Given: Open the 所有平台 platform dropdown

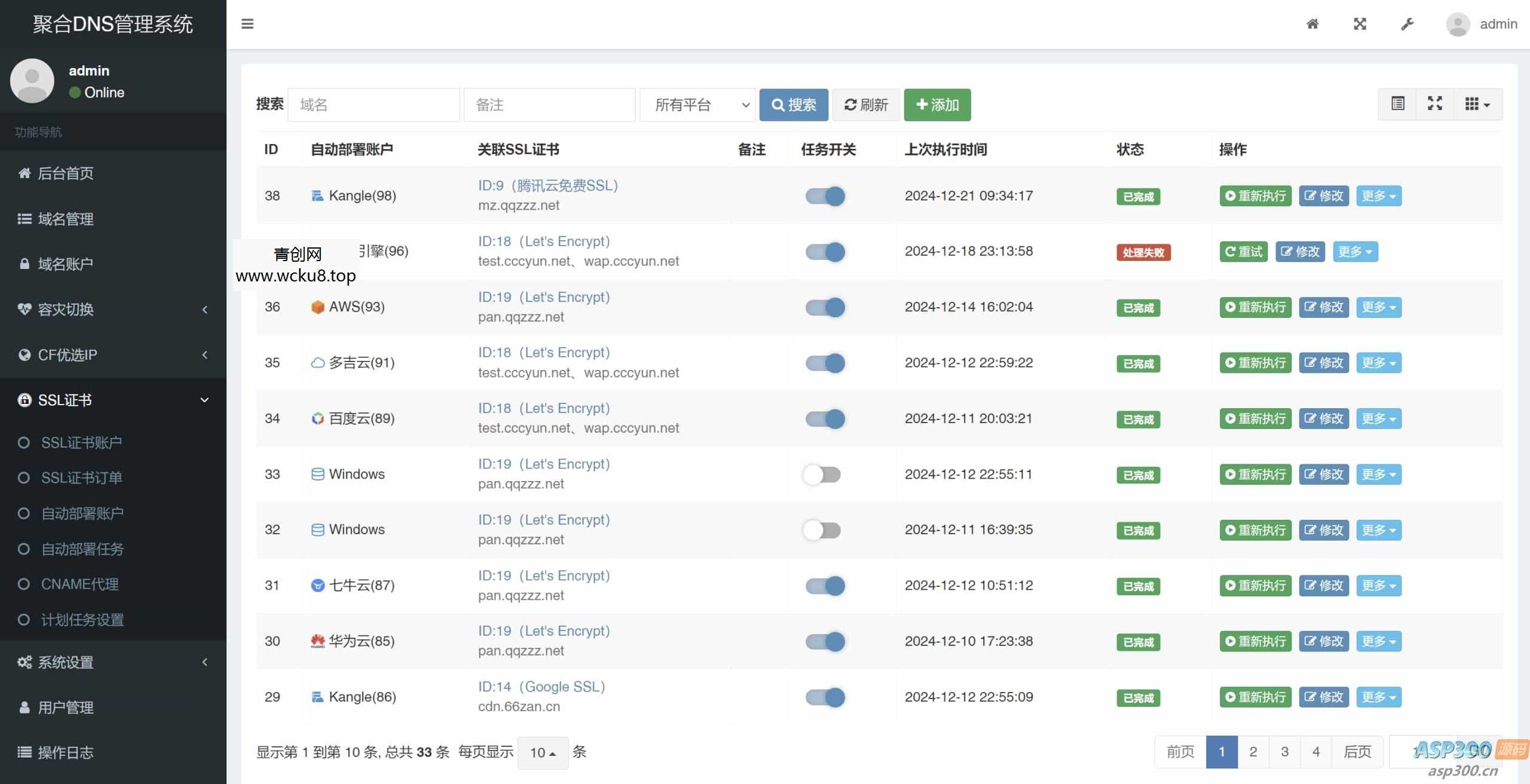Looking at the screenshot, I should pos(696,105).
